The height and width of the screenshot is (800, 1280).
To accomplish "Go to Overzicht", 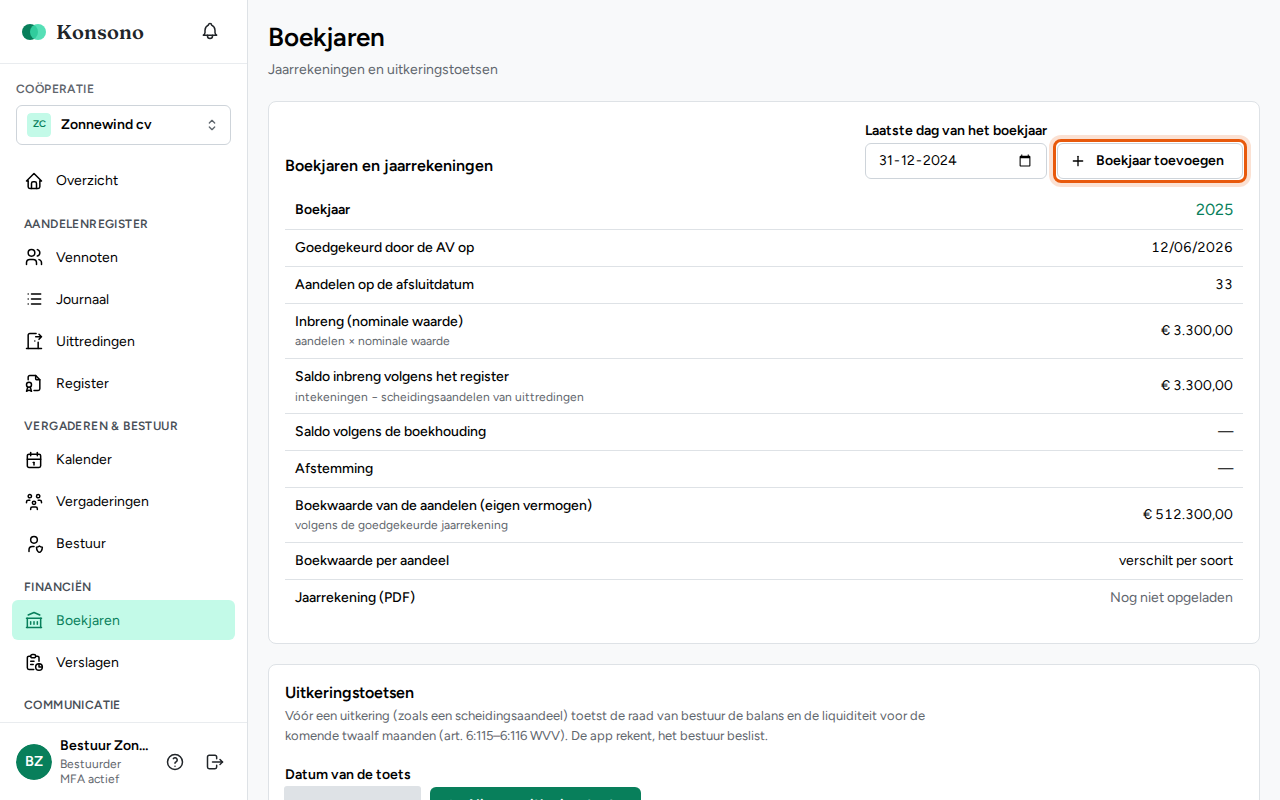I will pyautogui.click(x=123, y=181).
